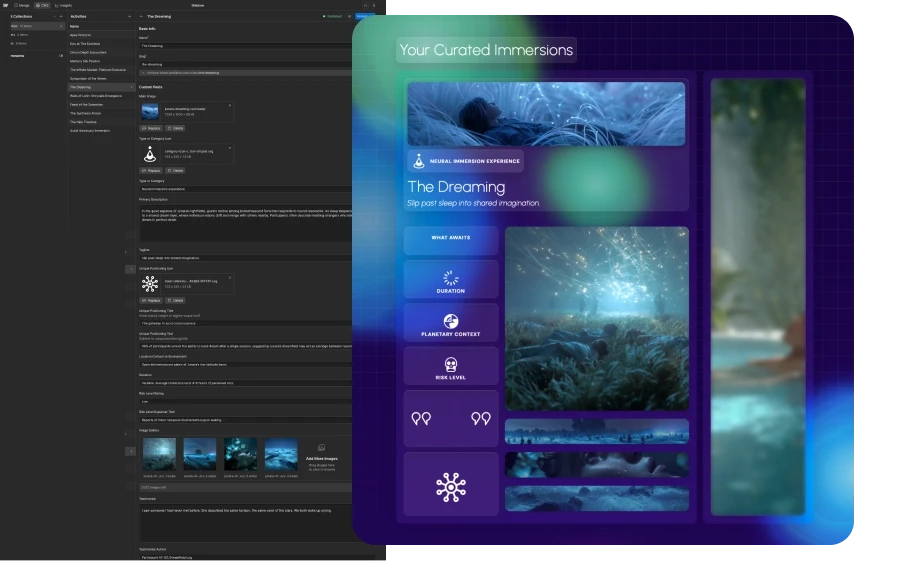Select the What Awaits tab in preview
This screenshot has width=912, height=561.
(451, 240)
